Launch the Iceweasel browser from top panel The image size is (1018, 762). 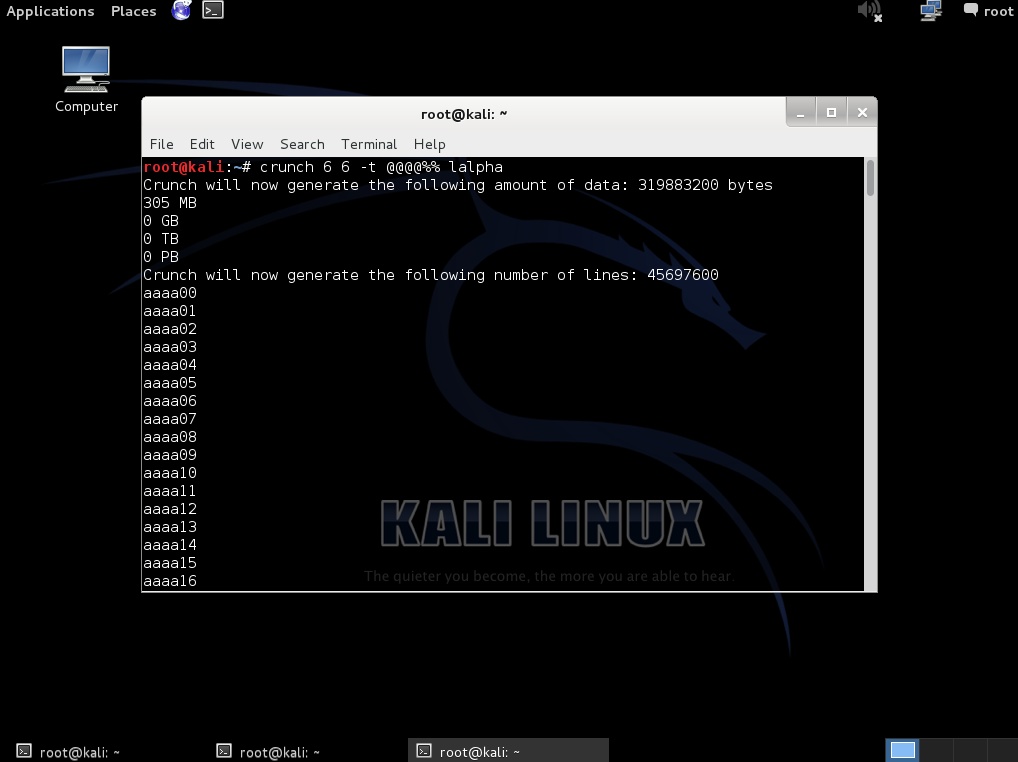[x=181, y=11]
